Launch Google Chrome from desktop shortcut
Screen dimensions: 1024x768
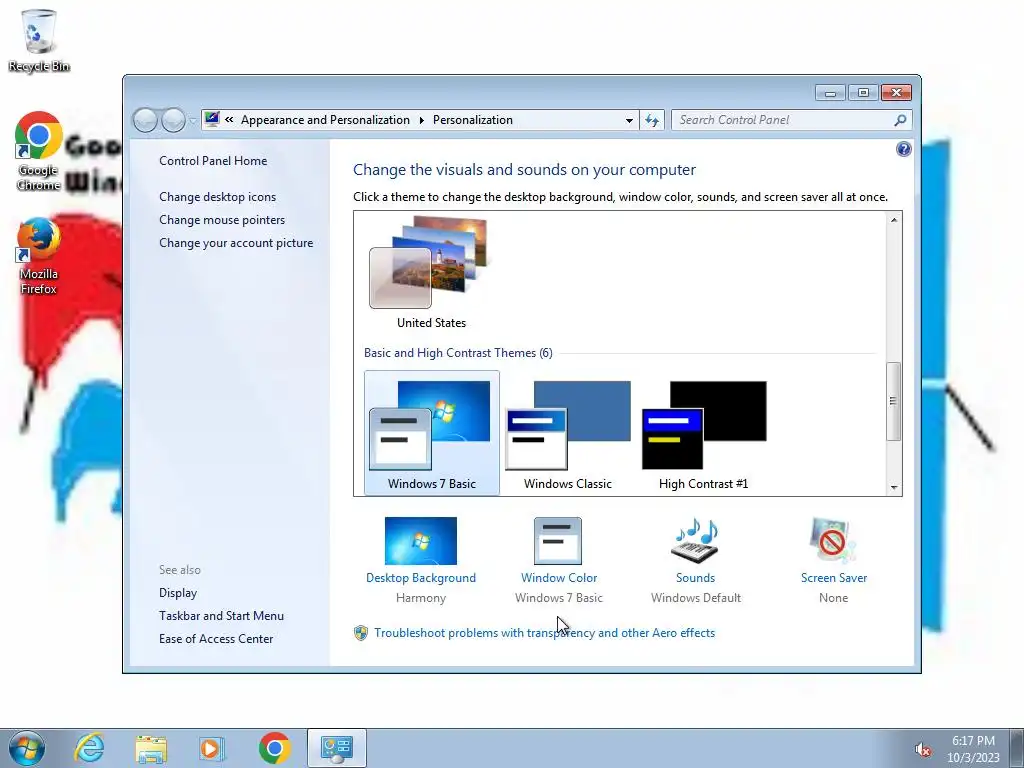click(x=39, y=152)
